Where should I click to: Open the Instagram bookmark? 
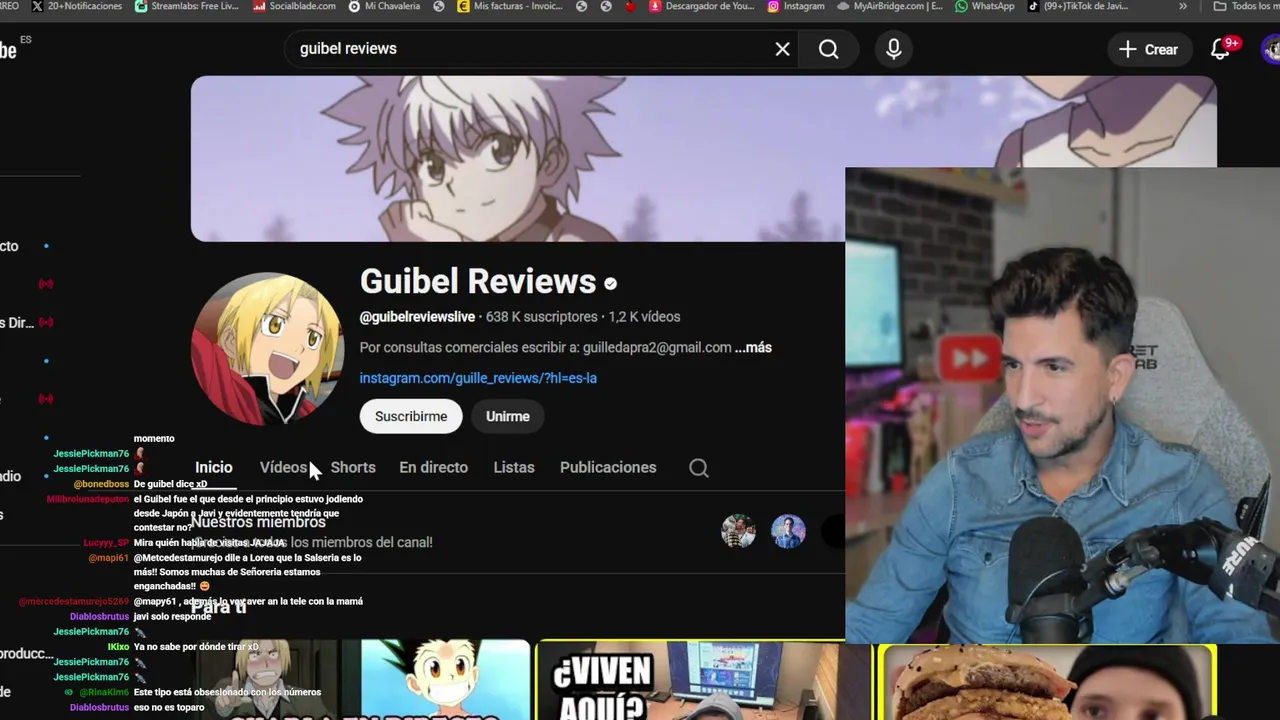(796, 6)
